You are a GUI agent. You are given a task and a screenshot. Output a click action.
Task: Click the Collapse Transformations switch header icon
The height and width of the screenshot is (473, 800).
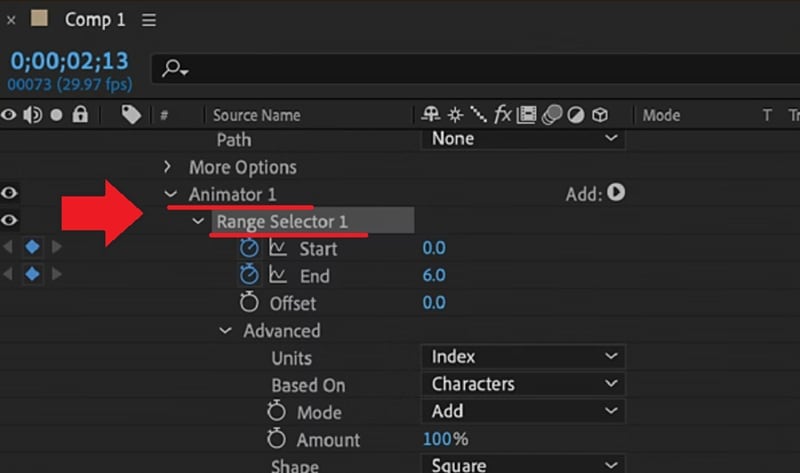click(x=455, y=115)
